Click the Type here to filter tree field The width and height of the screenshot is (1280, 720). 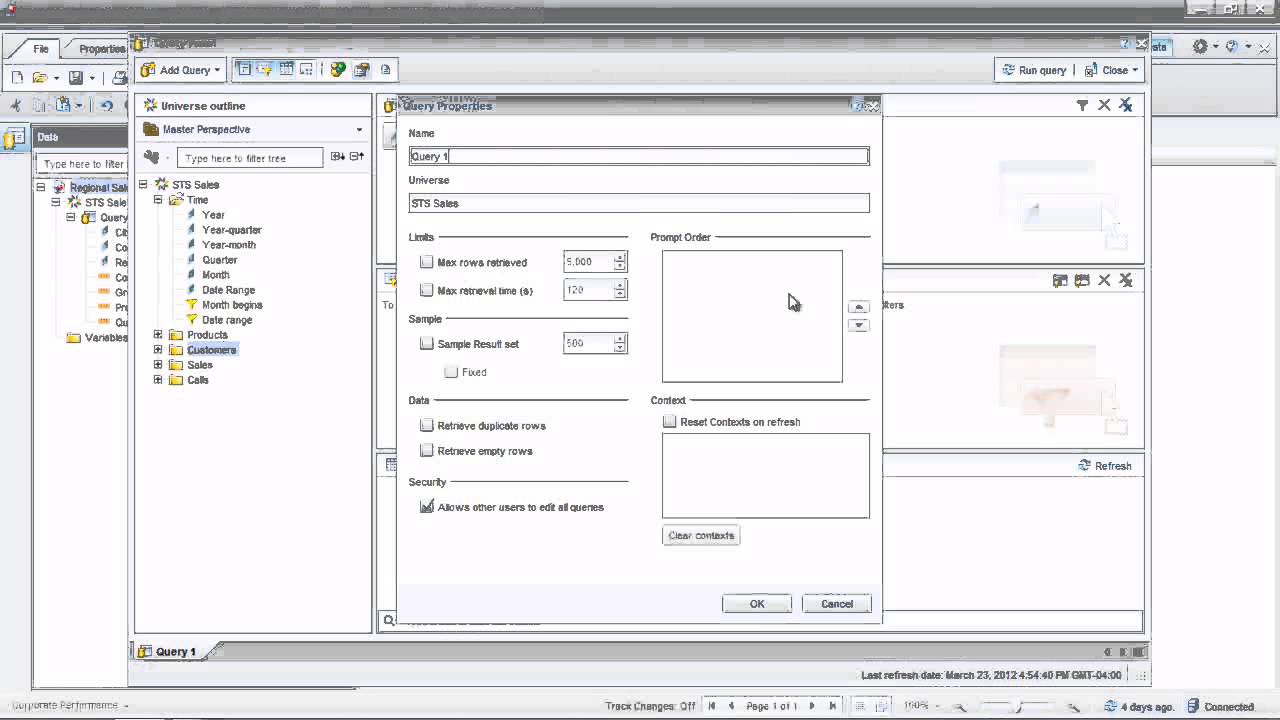(x=250, y=158)
